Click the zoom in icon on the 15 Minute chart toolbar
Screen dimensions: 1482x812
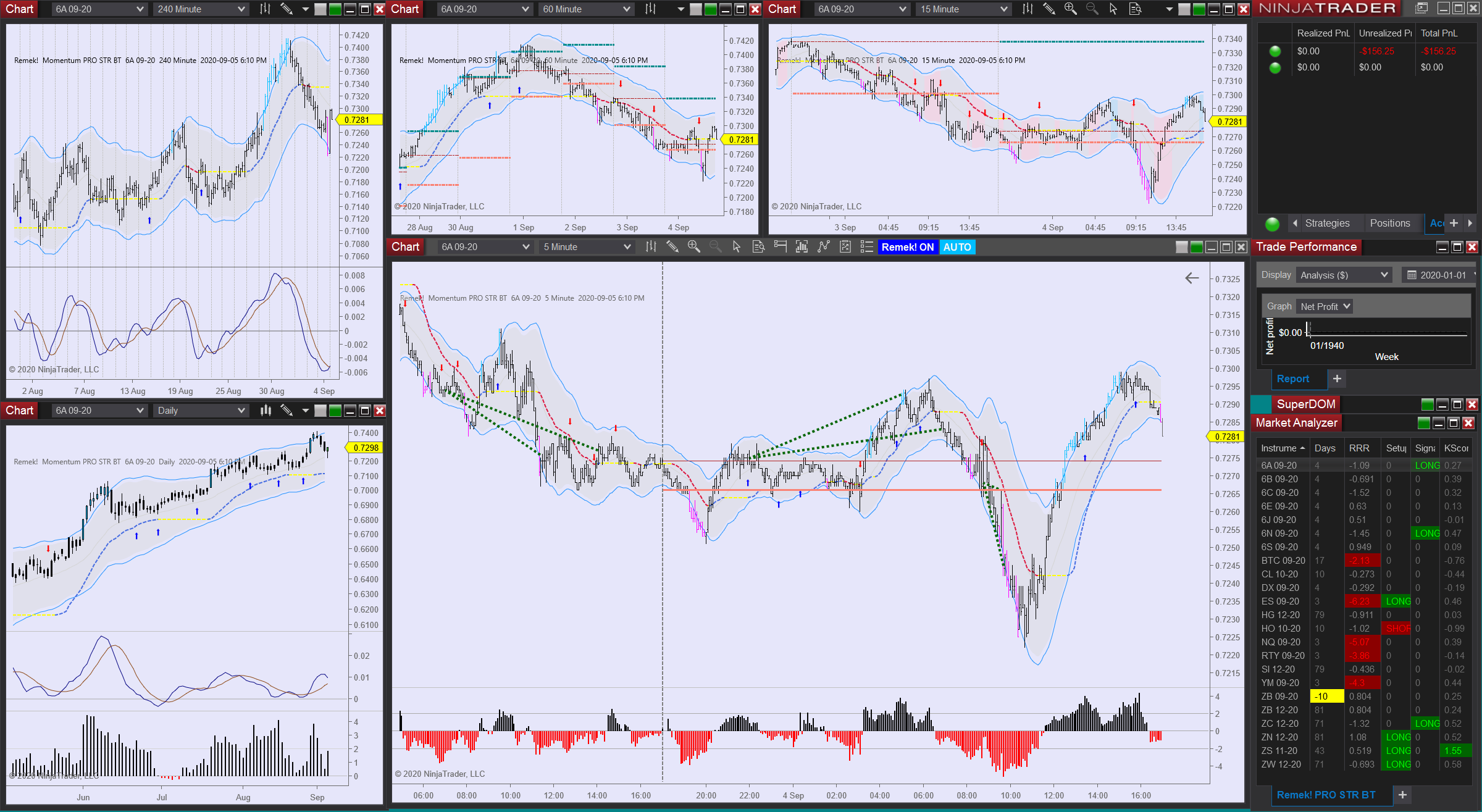[x=1070, y=9]
